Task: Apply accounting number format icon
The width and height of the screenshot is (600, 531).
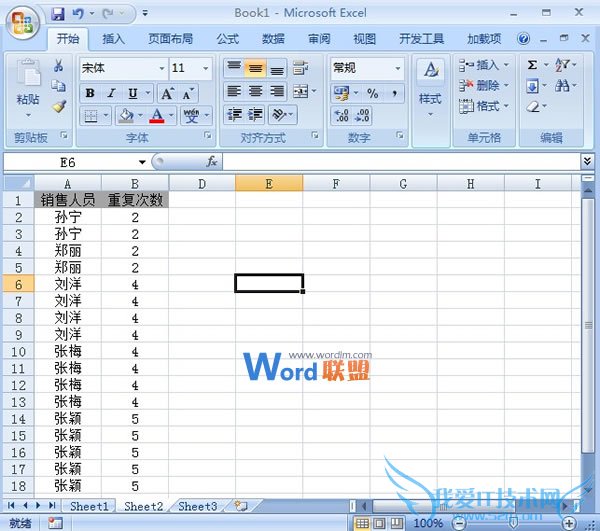Action: click(341, 93)
